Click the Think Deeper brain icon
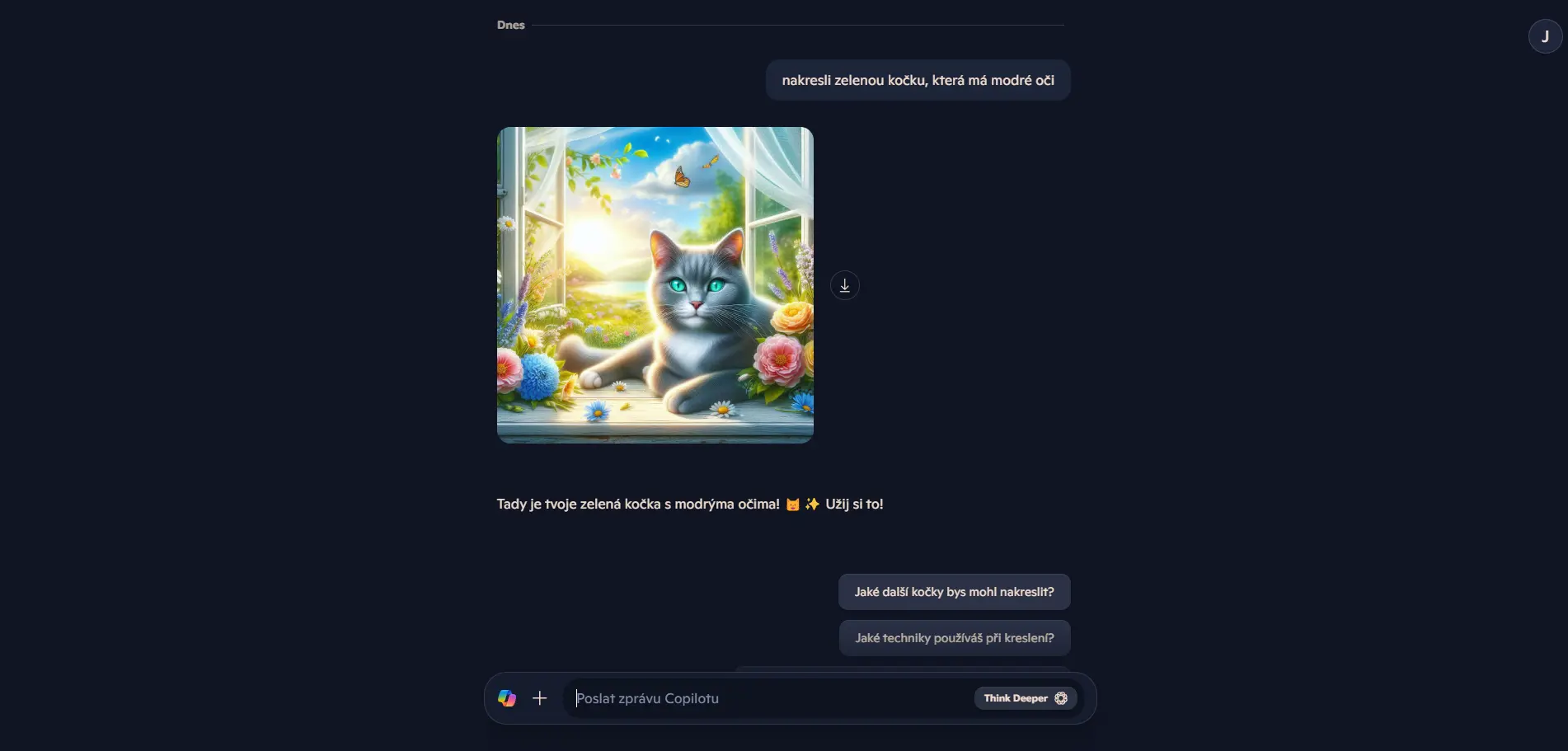 click(1061, 698)
